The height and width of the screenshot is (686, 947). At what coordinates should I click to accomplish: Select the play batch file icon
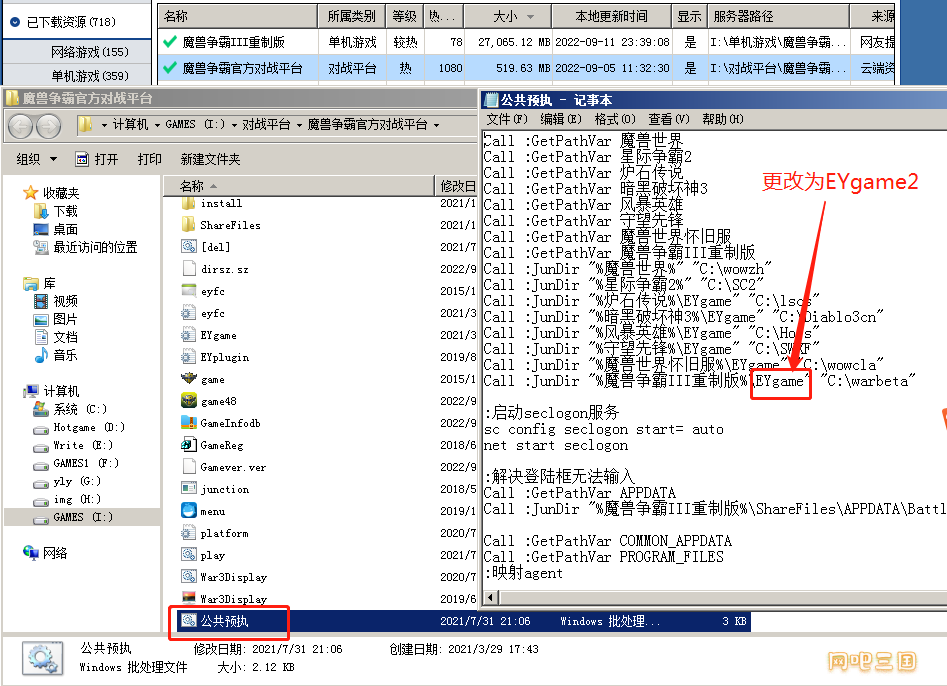(x=188, y=555)
